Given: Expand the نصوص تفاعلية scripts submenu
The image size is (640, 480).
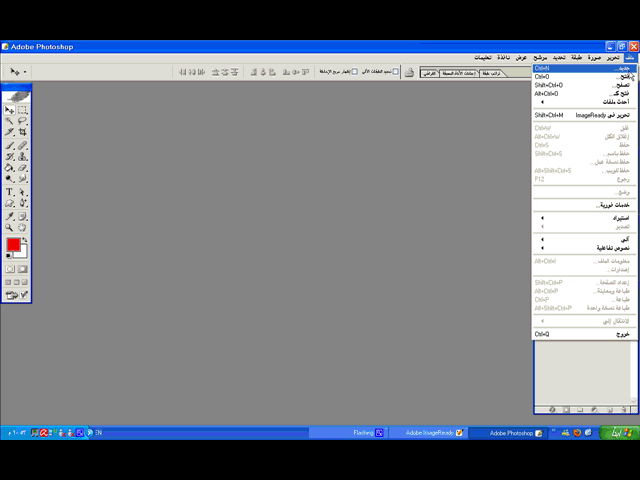Looking at the screenshot, I should click(584, 248).
